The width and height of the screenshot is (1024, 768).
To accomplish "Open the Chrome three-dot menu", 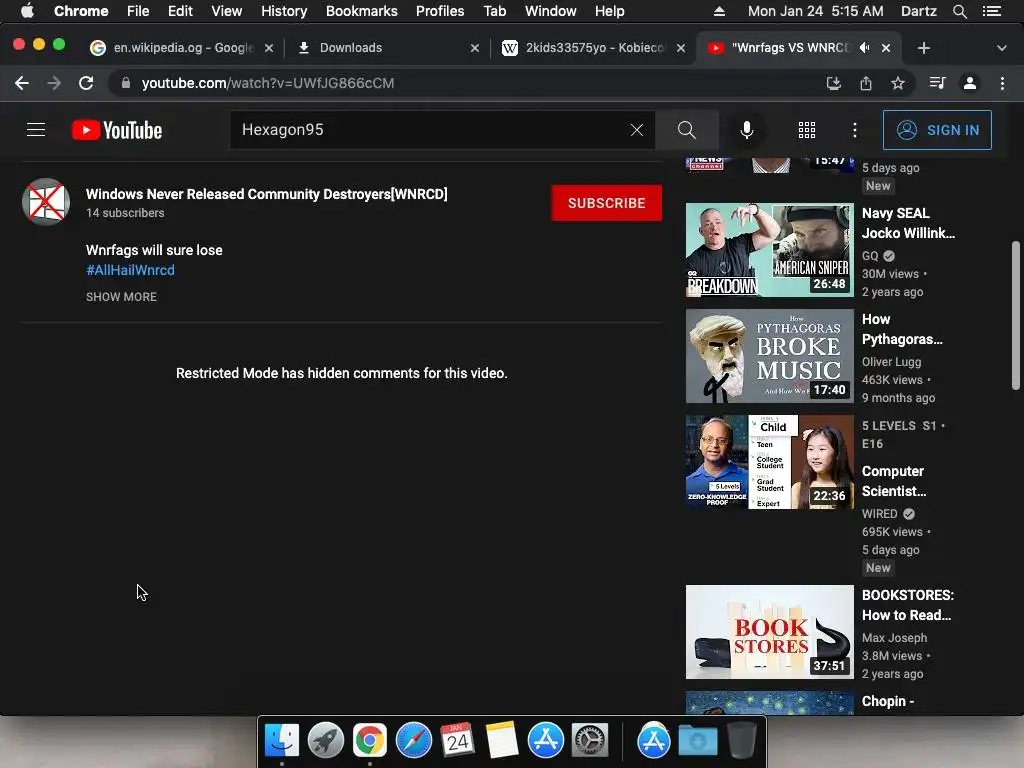I will click(x=1002, y=83).
